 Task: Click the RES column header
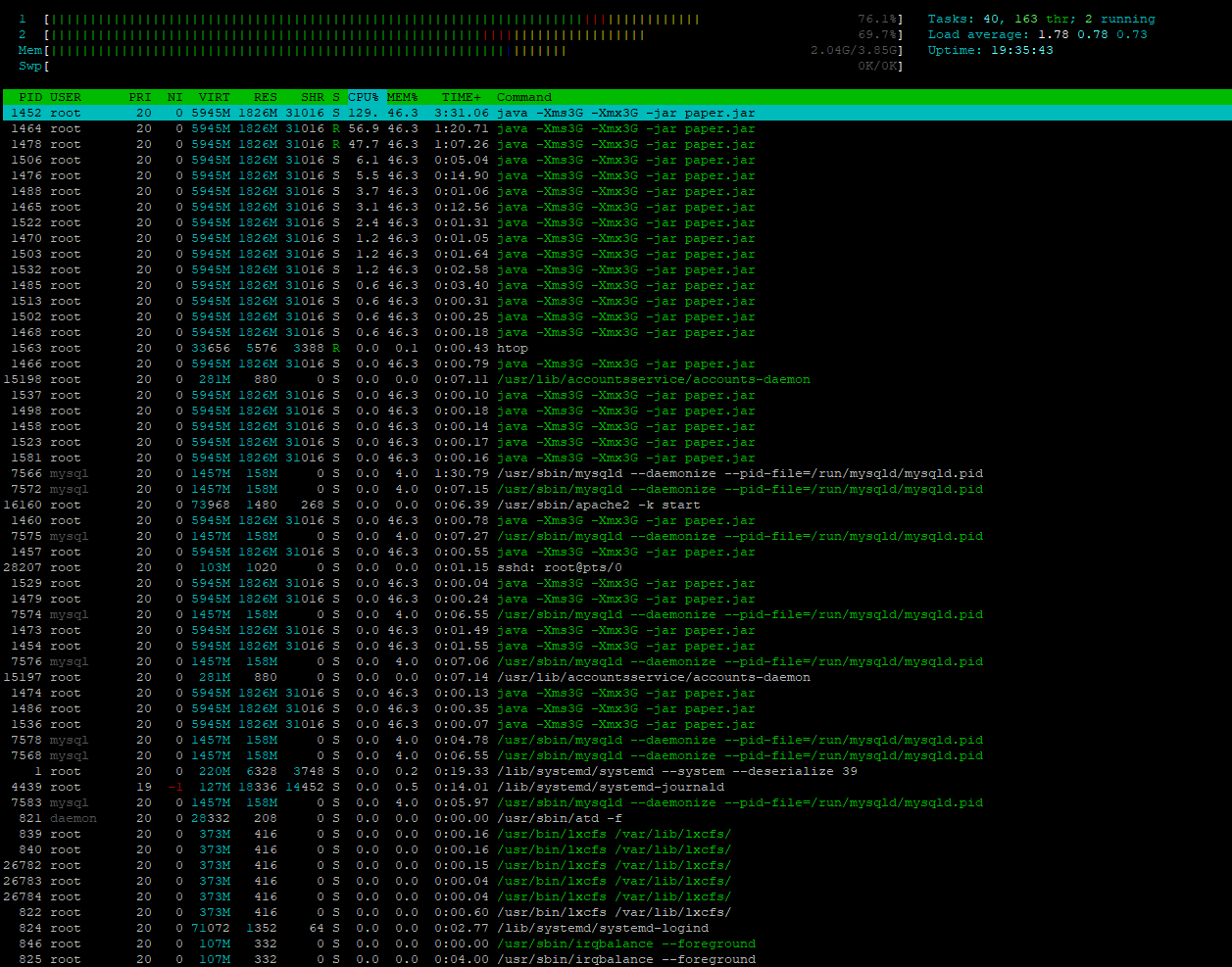point(265,97)
